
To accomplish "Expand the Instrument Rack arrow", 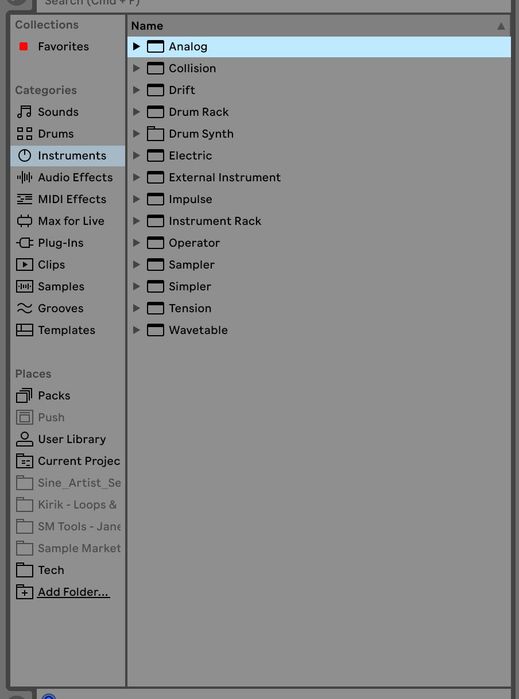I will pyautogui.click(x=136, y=221).
